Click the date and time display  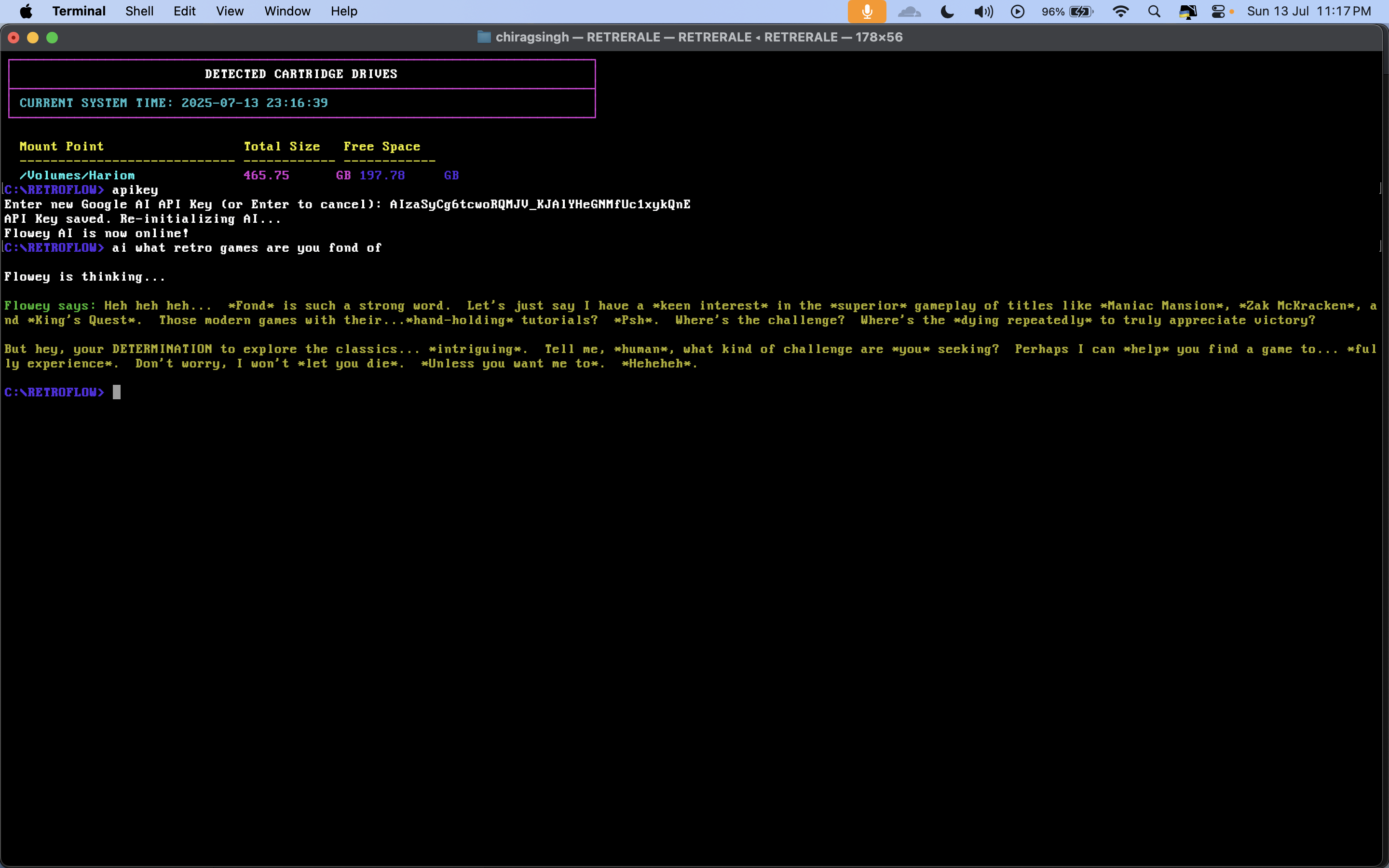1308,12
